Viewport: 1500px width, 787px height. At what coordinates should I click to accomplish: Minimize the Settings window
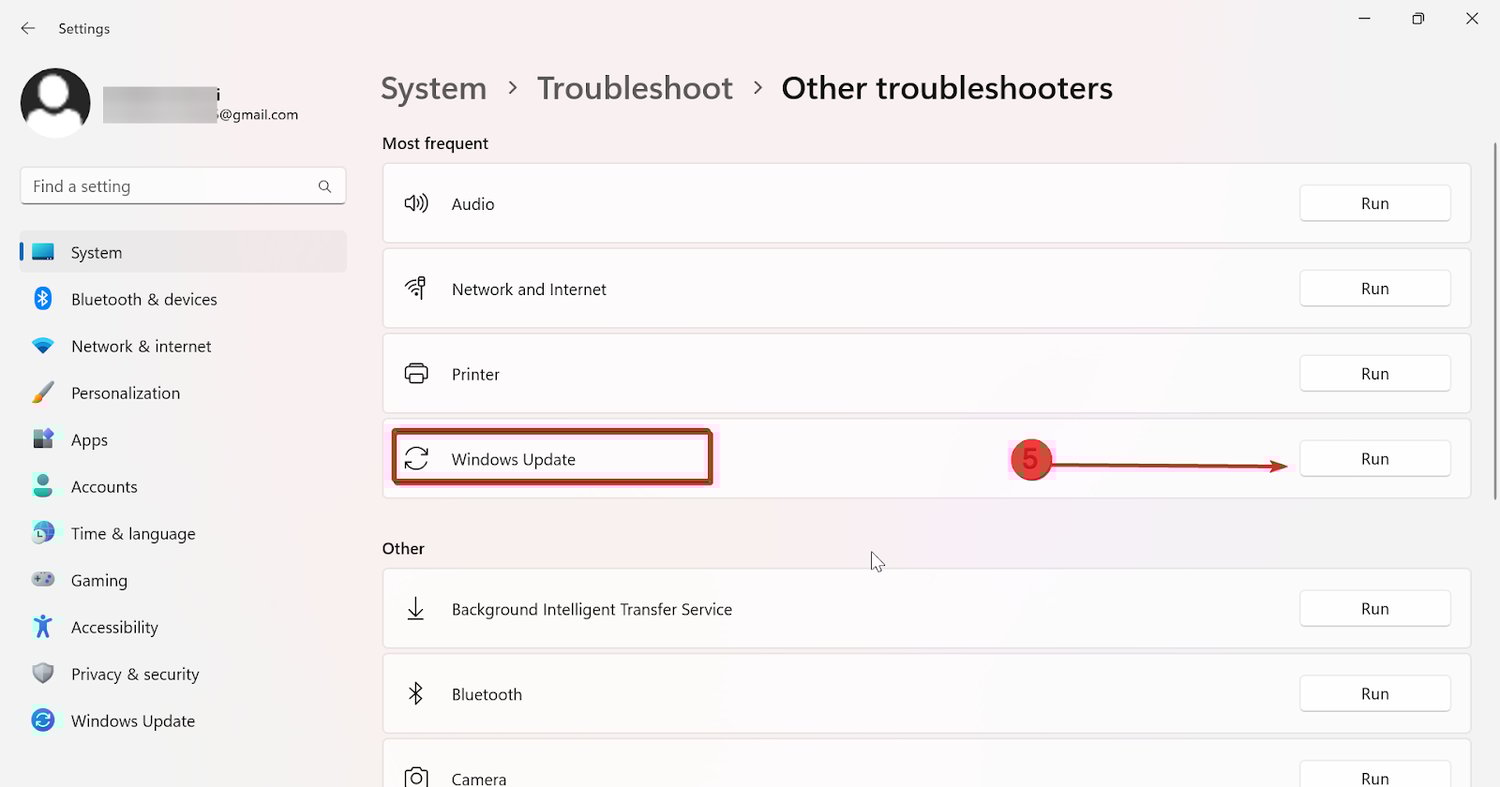[1364, 18]
